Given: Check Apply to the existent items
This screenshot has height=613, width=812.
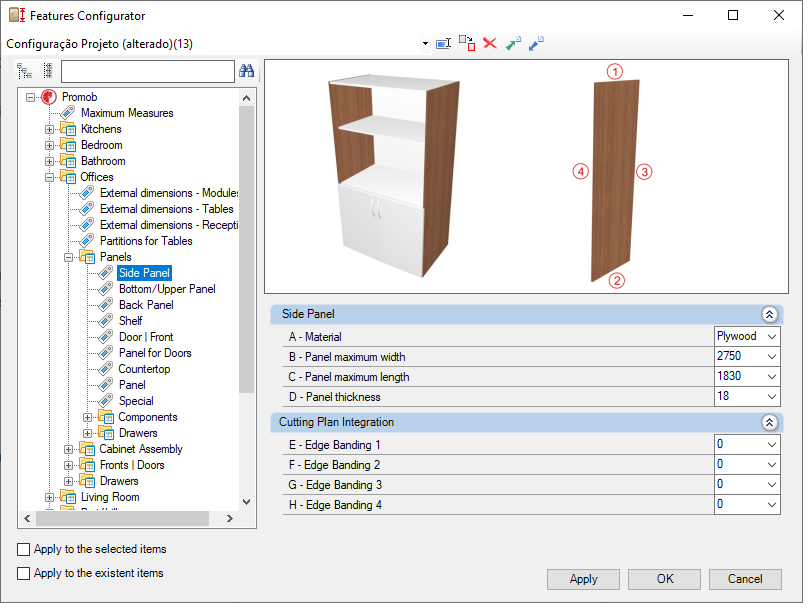Looking at the screenshot, I should tap(23, 573).
